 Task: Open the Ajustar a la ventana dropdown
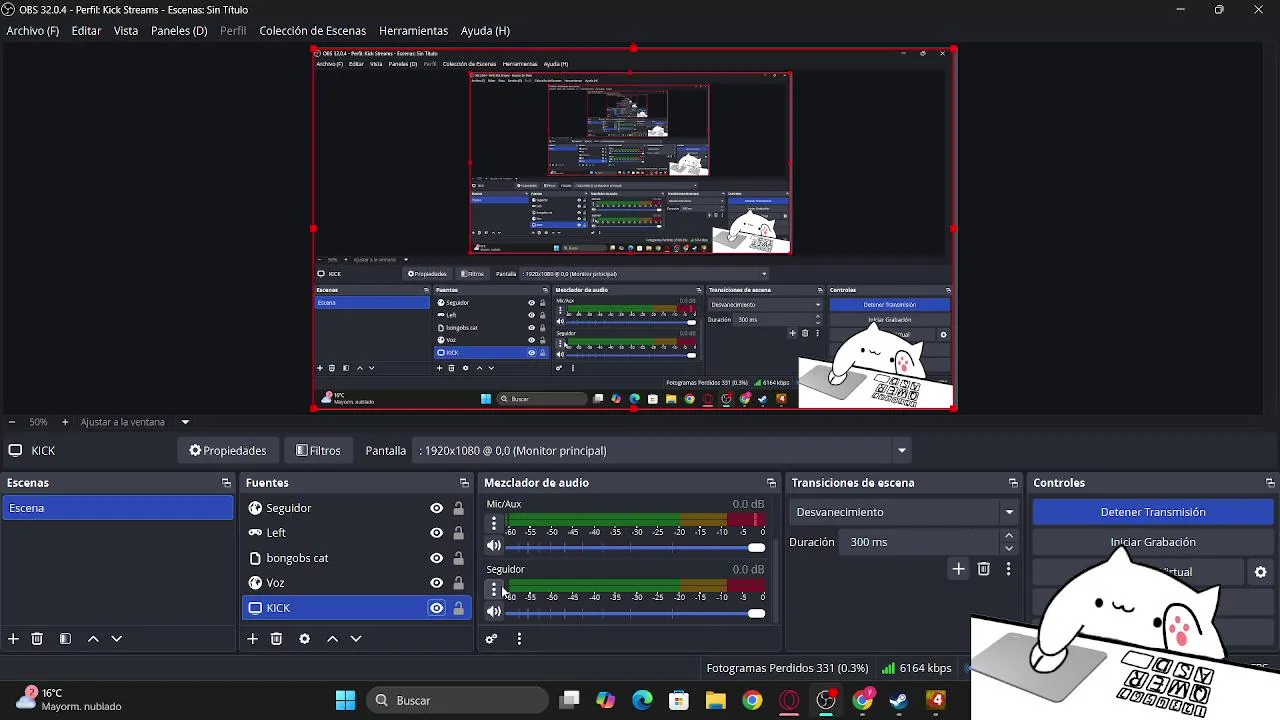pos(185,422)
